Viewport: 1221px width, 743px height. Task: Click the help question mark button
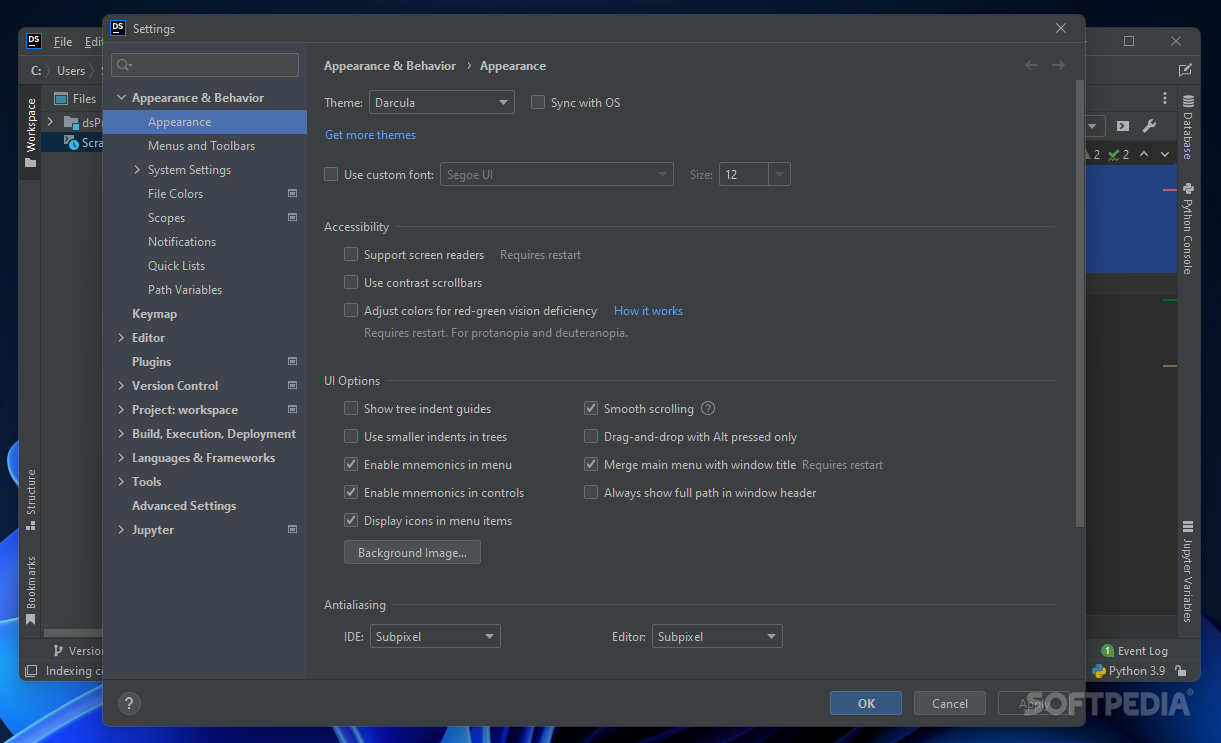point(129,703)
